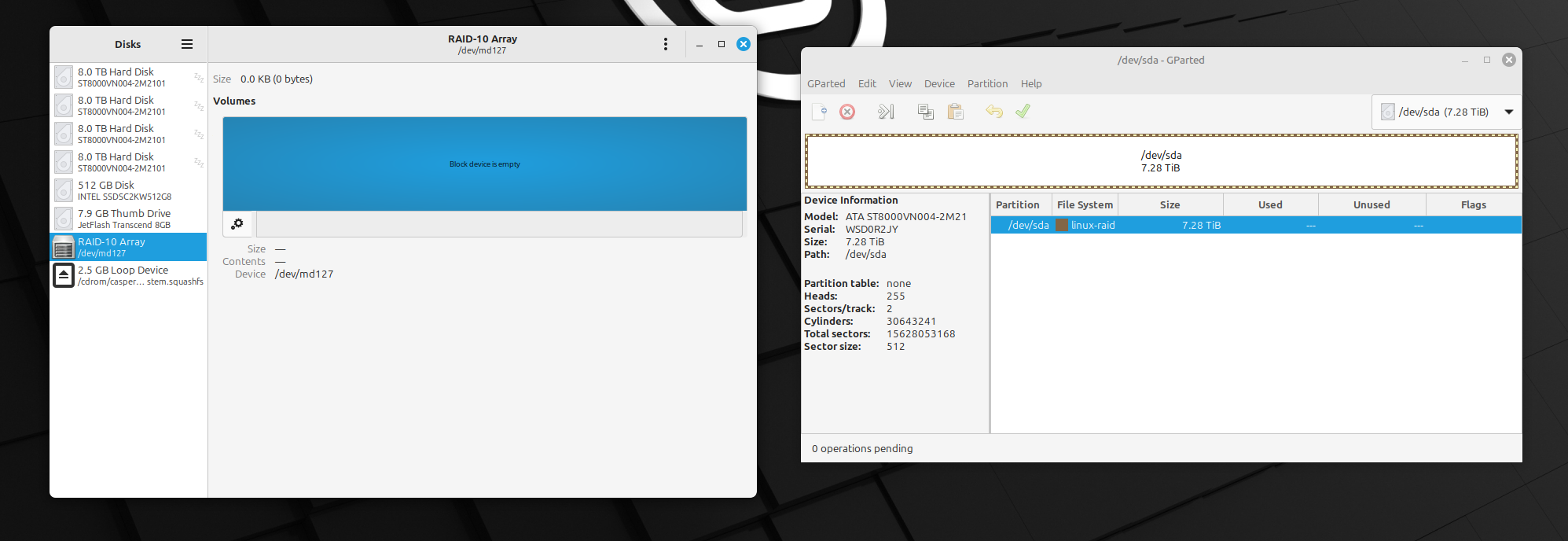Screen dimensions: 1568x541
Task: Click the /dev/sda 7.28 TiB disk graphic
Action: point(1162,161)
